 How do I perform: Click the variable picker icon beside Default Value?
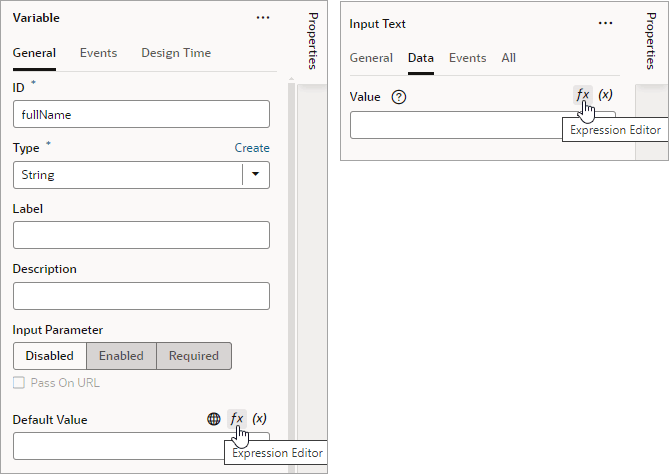coord(259,419)
